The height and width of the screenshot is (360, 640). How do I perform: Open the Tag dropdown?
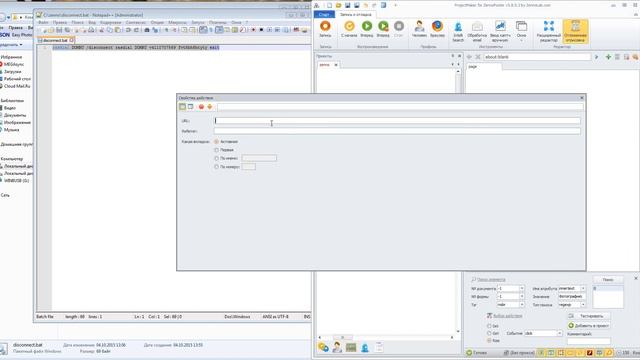coord(521,305)
